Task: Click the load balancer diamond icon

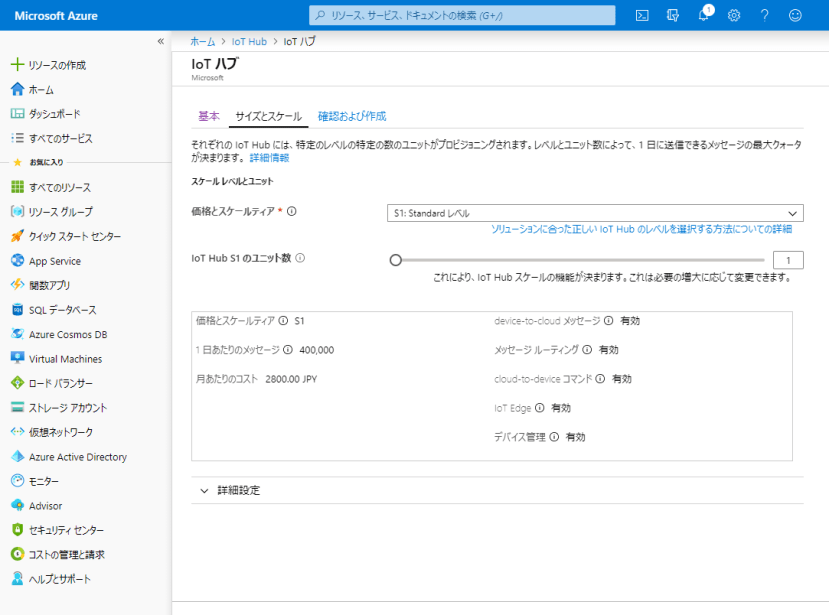Action: pyautogui.click(x=17, y=383)
